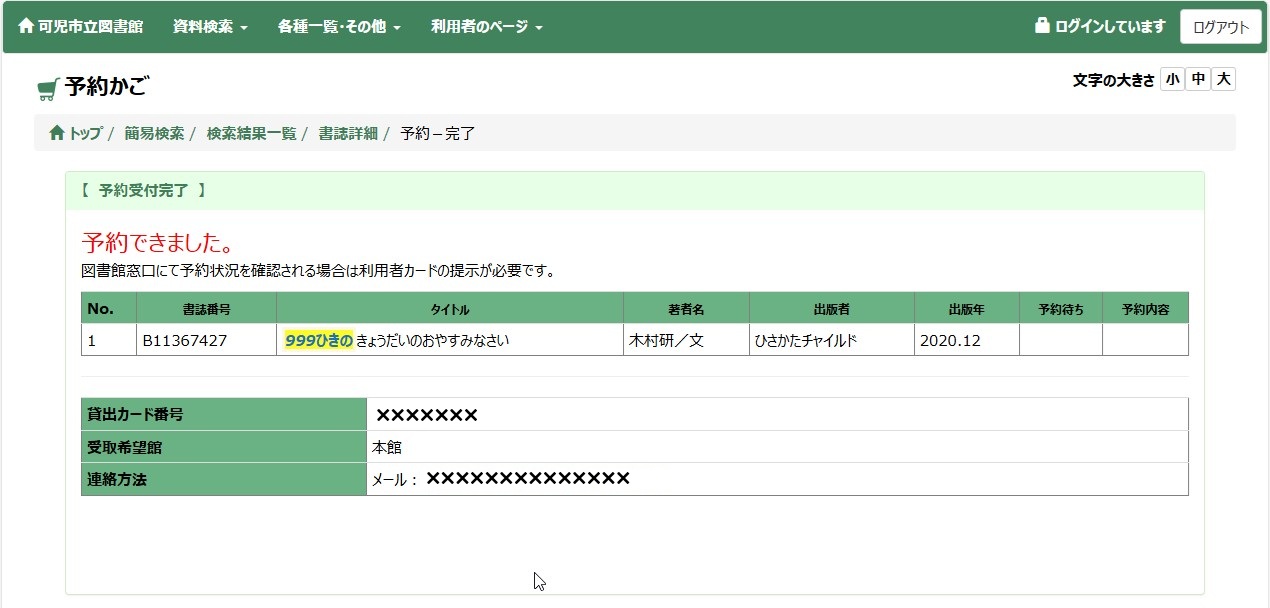Click the 可児市立図書館 site title
Screen dimensions: 1270x608
pyautogui.click(x=90, y=27)
